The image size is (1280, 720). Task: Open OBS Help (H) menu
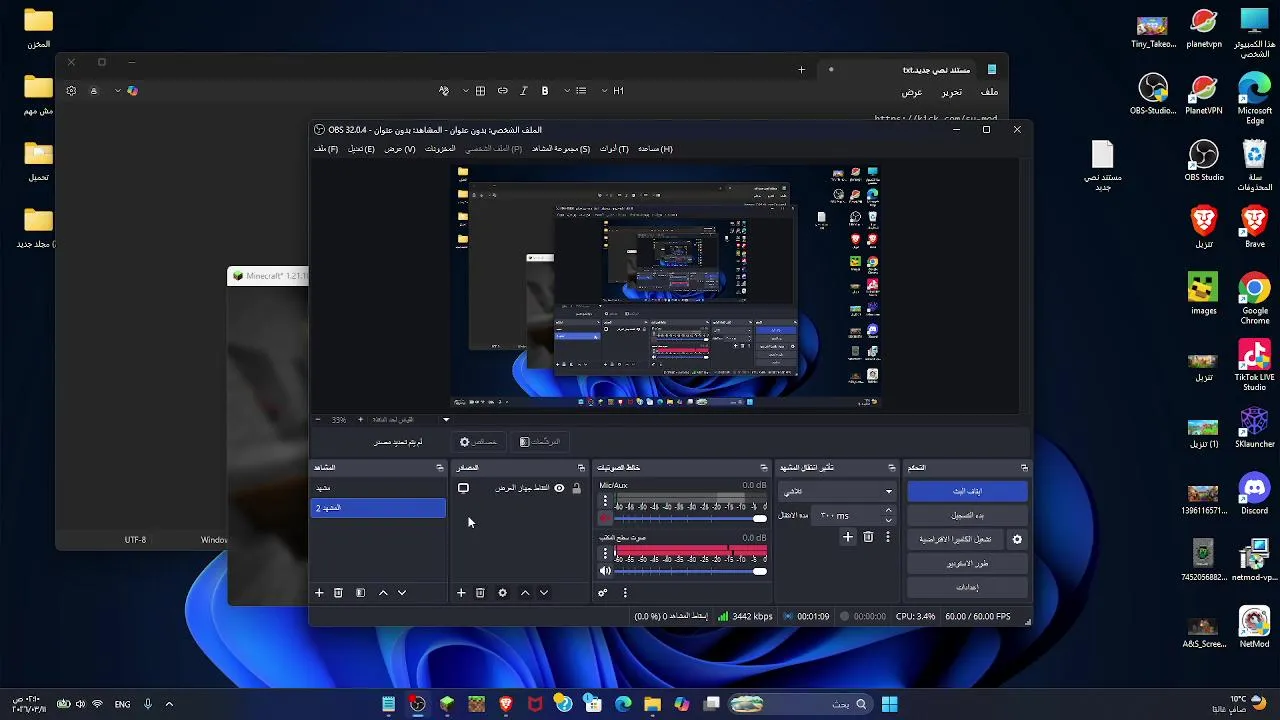click(x=655, y=149)
